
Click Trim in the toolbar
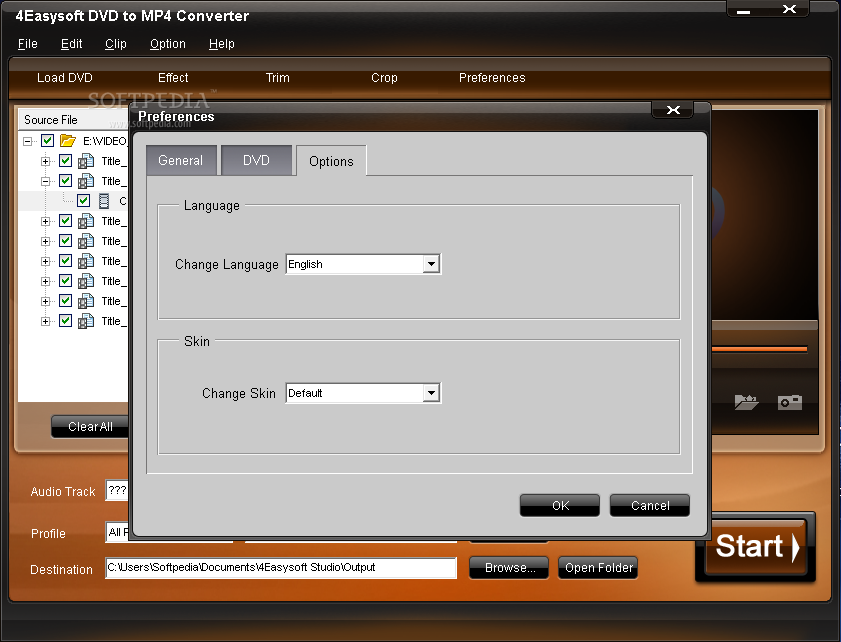point(278,78)
